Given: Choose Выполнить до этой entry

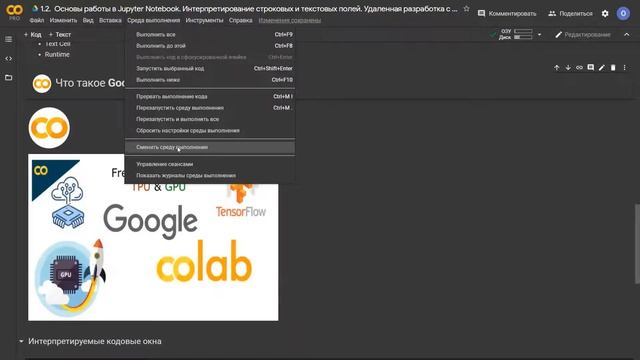Looking at the screenshot, I should [210, 46].
